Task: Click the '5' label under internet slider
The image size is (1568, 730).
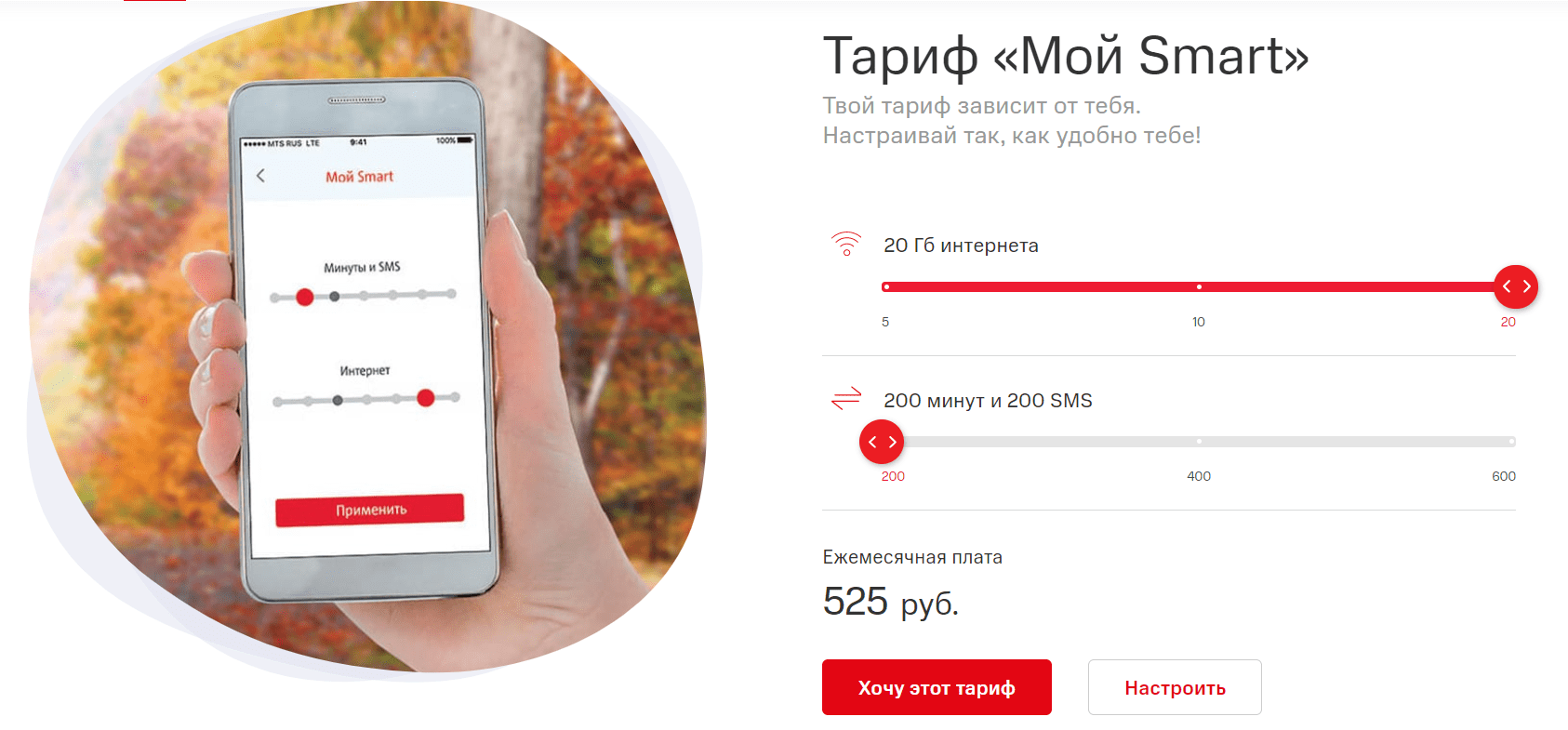Action: 885,322
